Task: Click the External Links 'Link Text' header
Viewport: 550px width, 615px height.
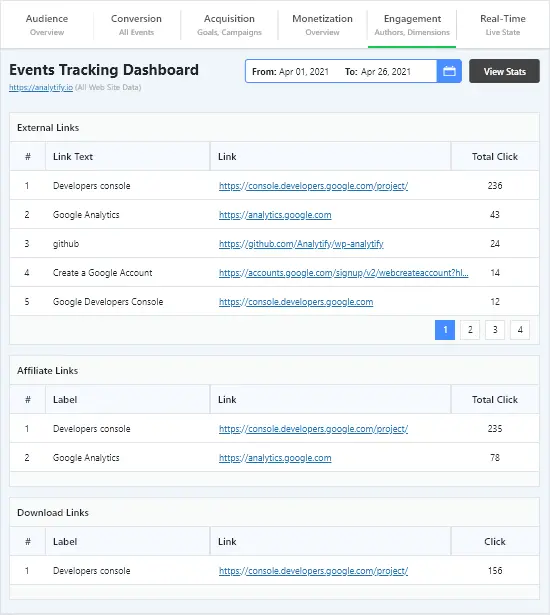Action: [x=127, y=156]
